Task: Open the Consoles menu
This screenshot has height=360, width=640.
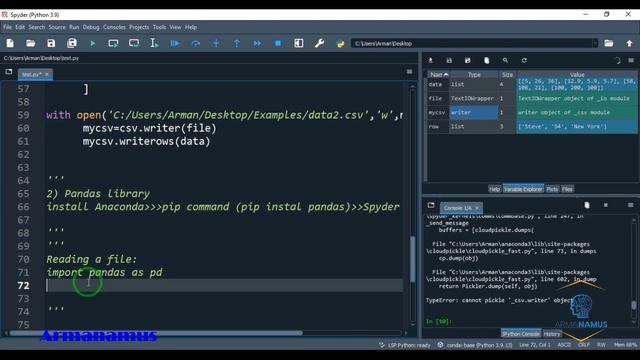Action: point(114,27)
